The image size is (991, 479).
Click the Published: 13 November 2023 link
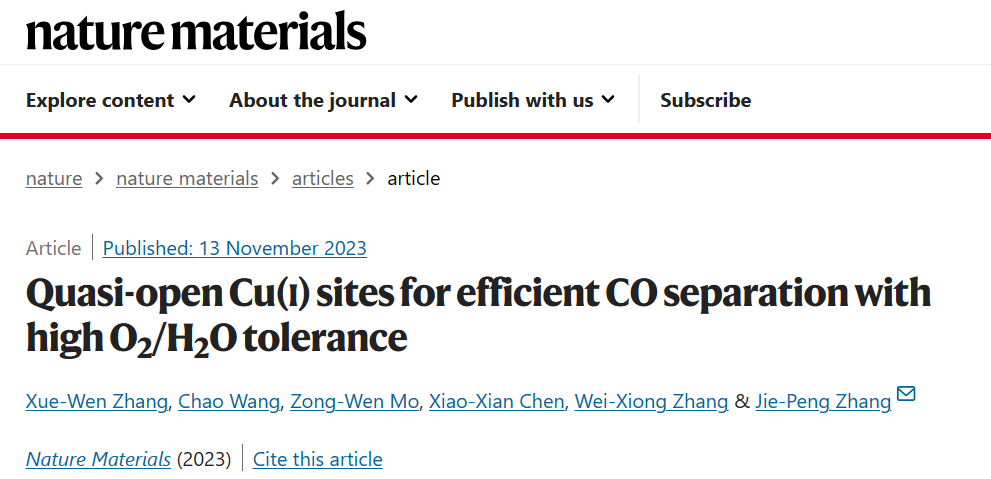pyautogui.click(x=234, y=248)
